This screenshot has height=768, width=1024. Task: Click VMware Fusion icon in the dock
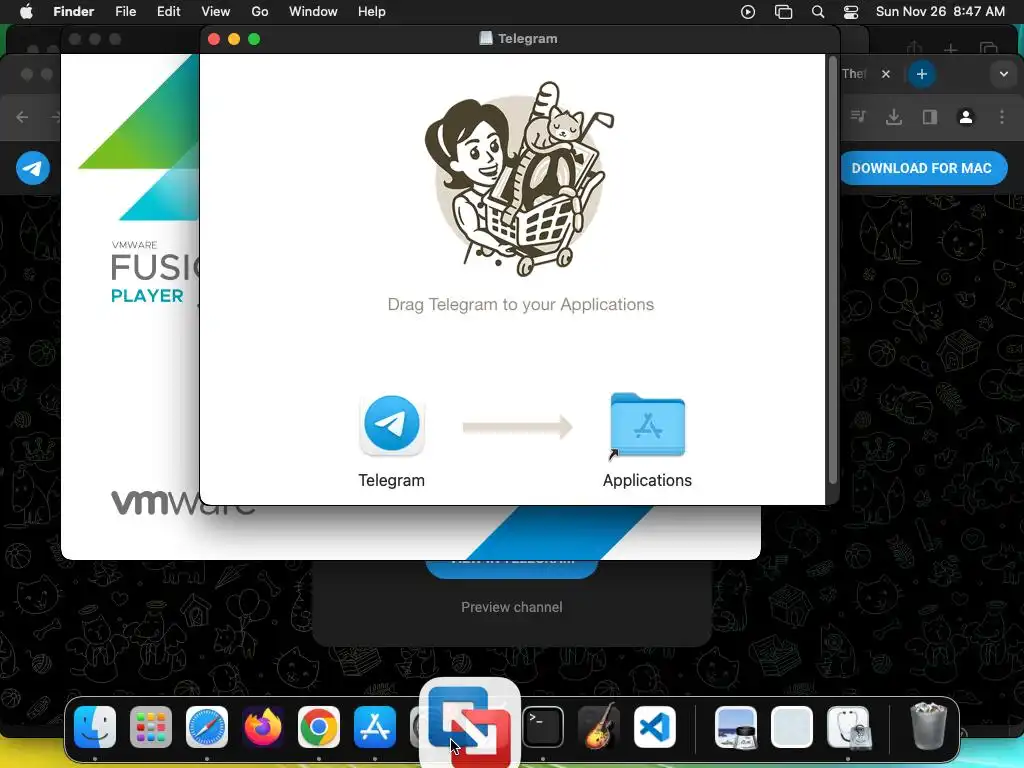[x=469, y=724]
